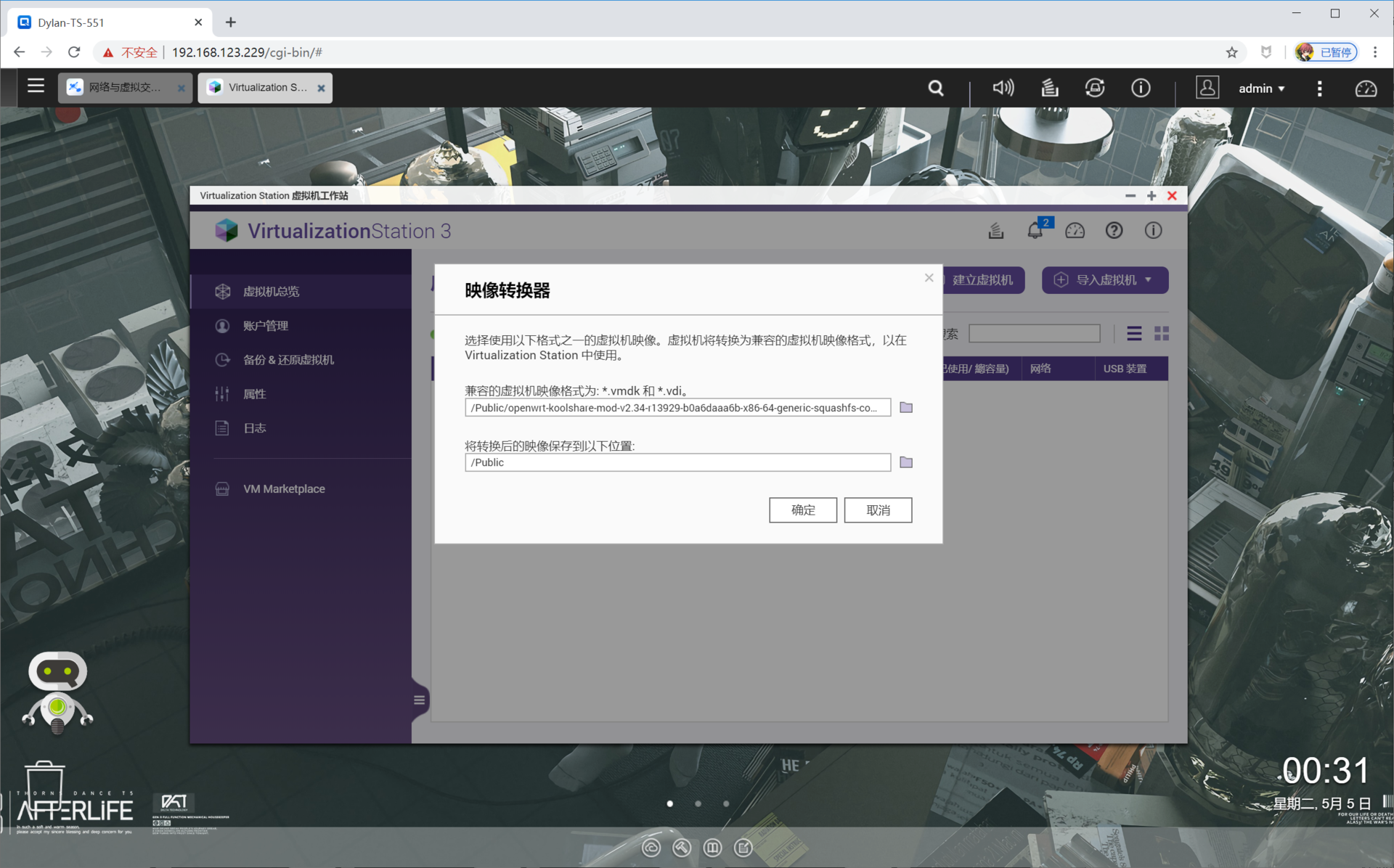Viewport: 1394px width, 868px height.
Task: Open the QTS main hamburger menu
Action: pos(36,86)
